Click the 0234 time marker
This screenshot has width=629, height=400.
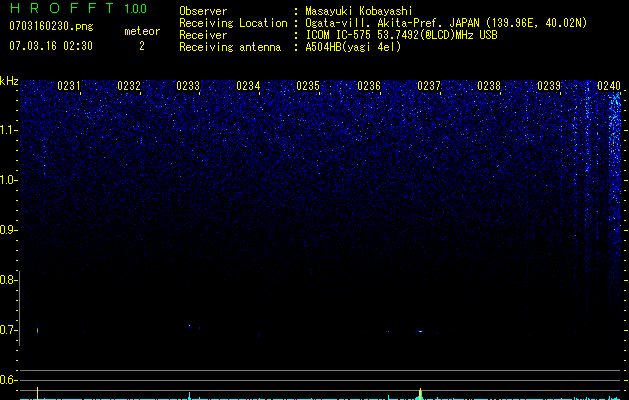tap(248, 85)
